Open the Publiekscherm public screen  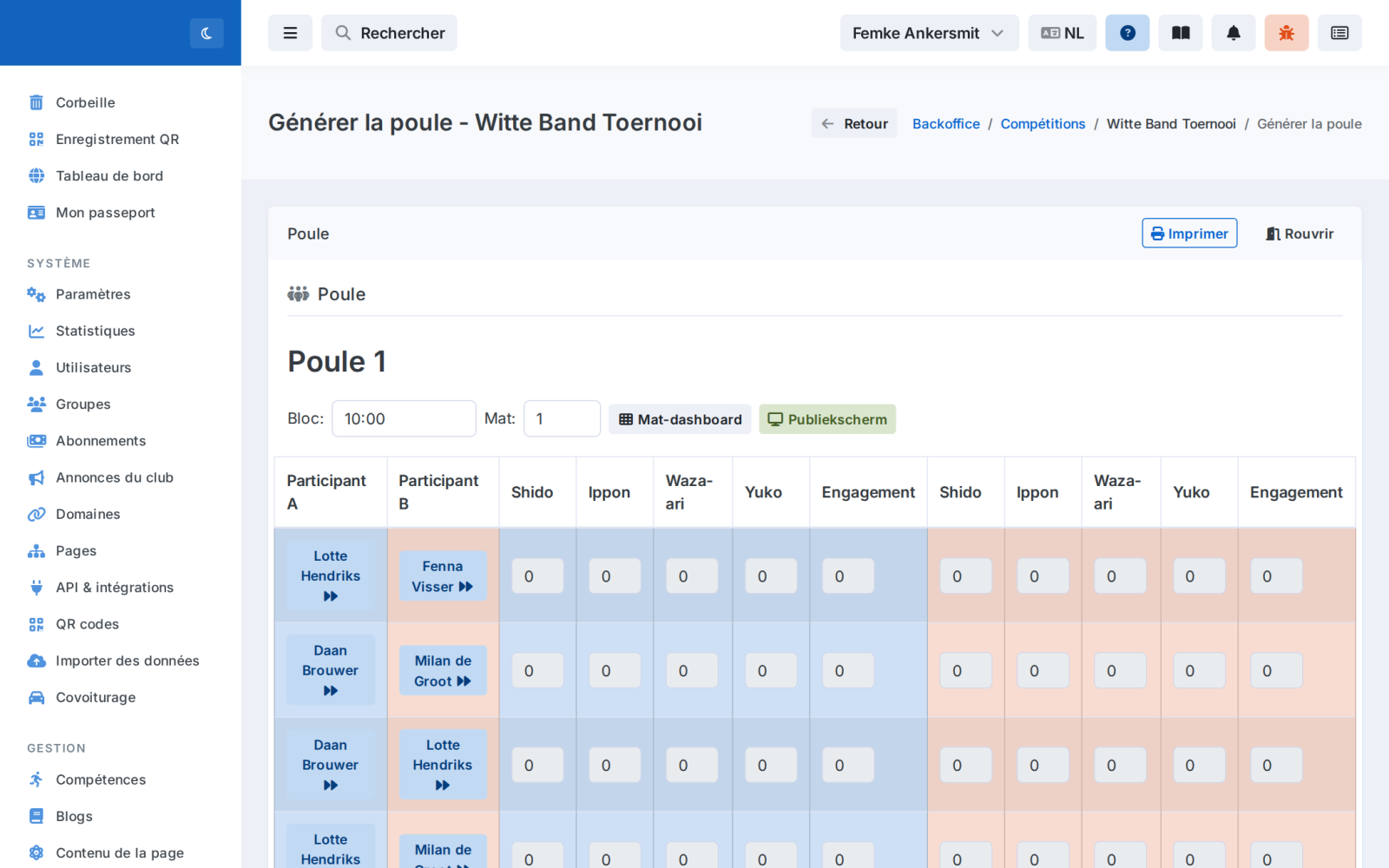827,419
